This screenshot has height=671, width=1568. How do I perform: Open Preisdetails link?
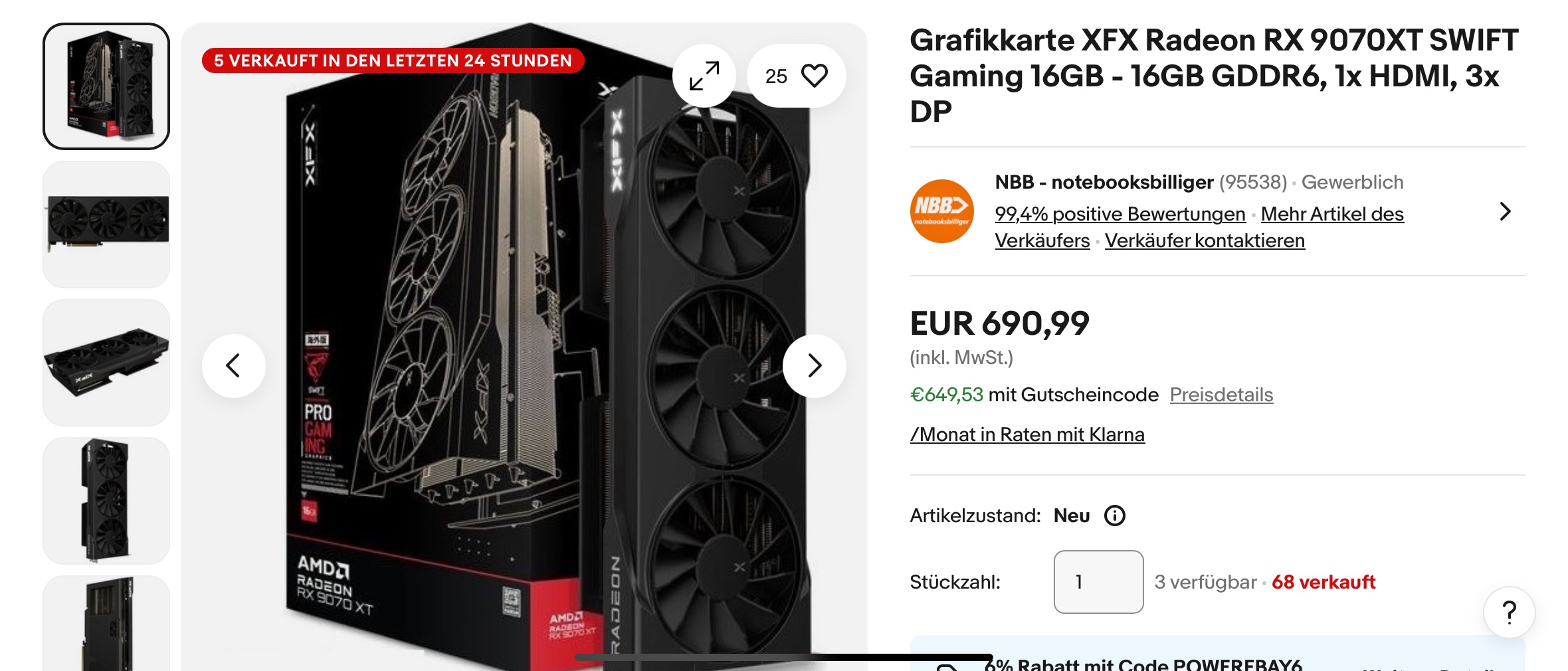pos(1221,395)
